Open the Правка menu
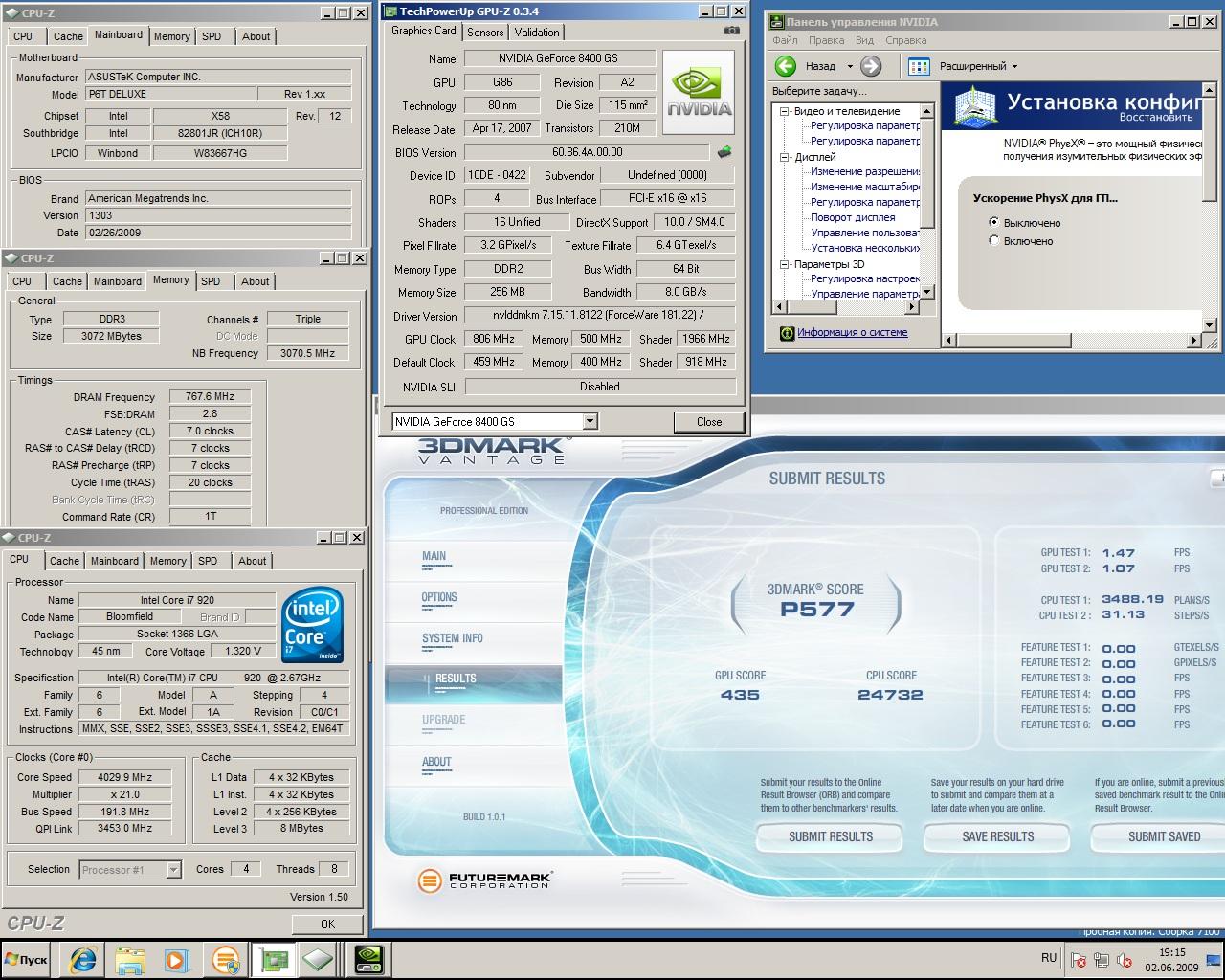This screenshot has width=1225, height=980. [826, 40]
